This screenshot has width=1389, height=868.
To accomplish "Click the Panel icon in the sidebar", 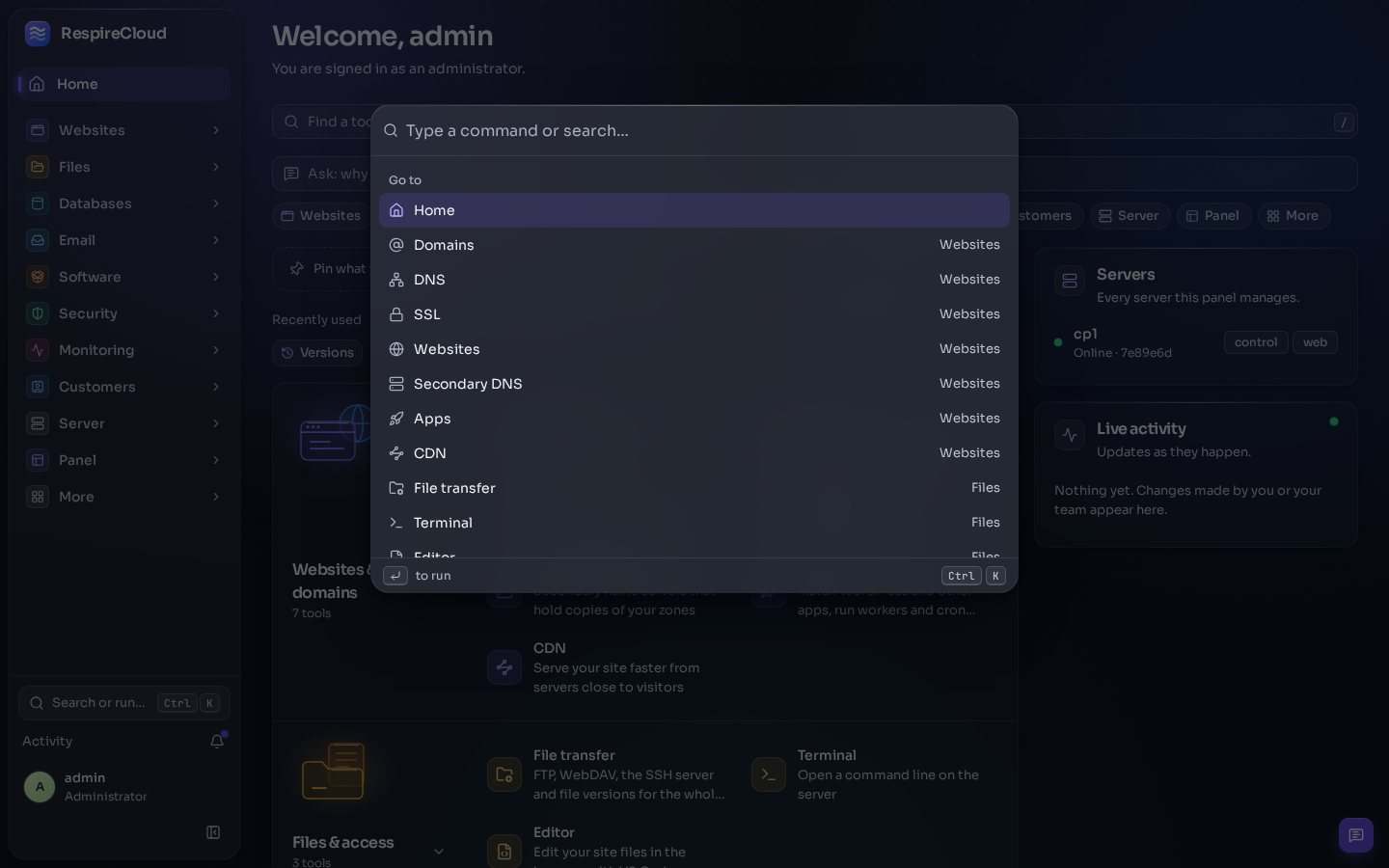I will (38, 460).
